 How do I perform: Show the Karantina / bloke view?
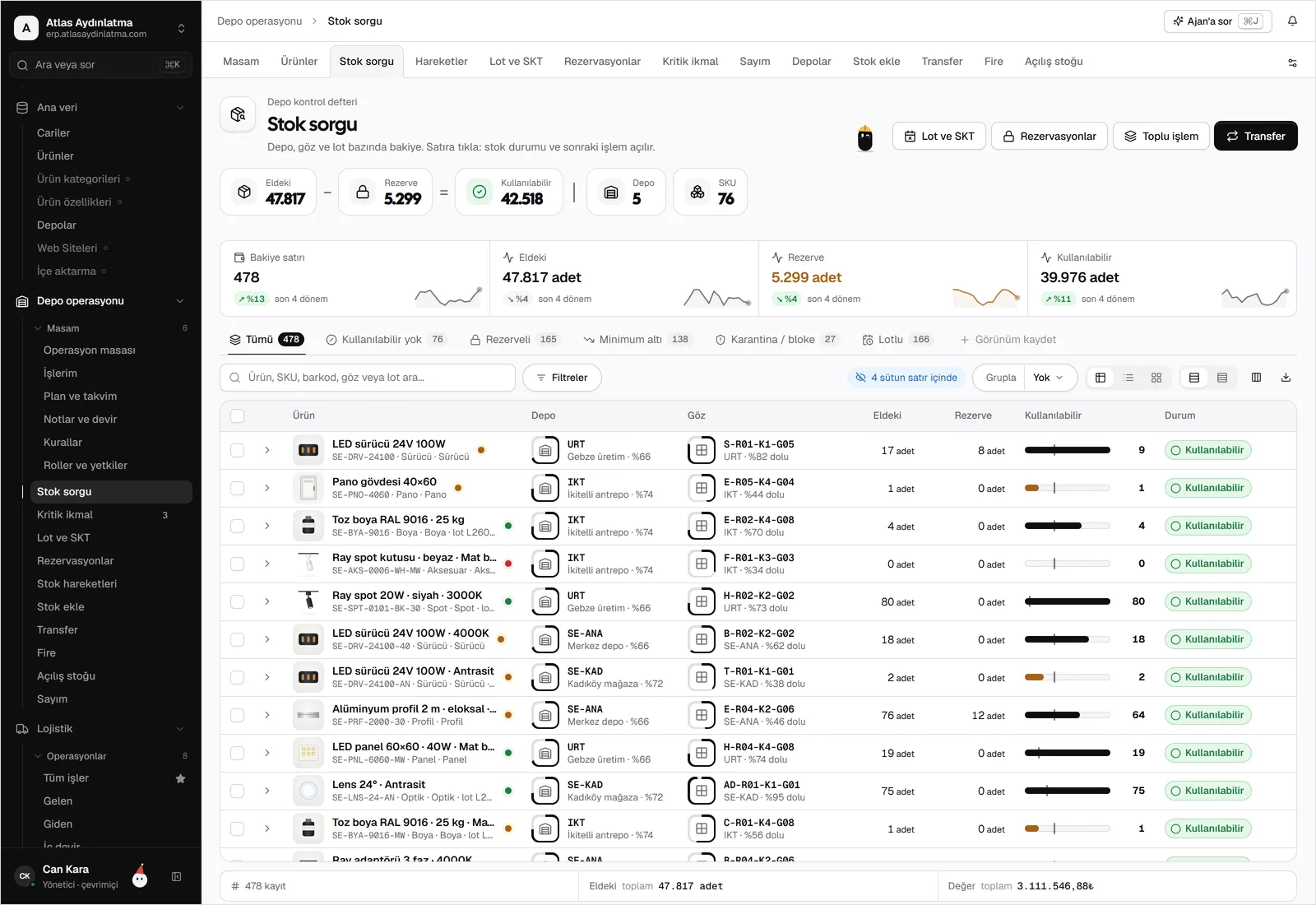click(777, 340)
